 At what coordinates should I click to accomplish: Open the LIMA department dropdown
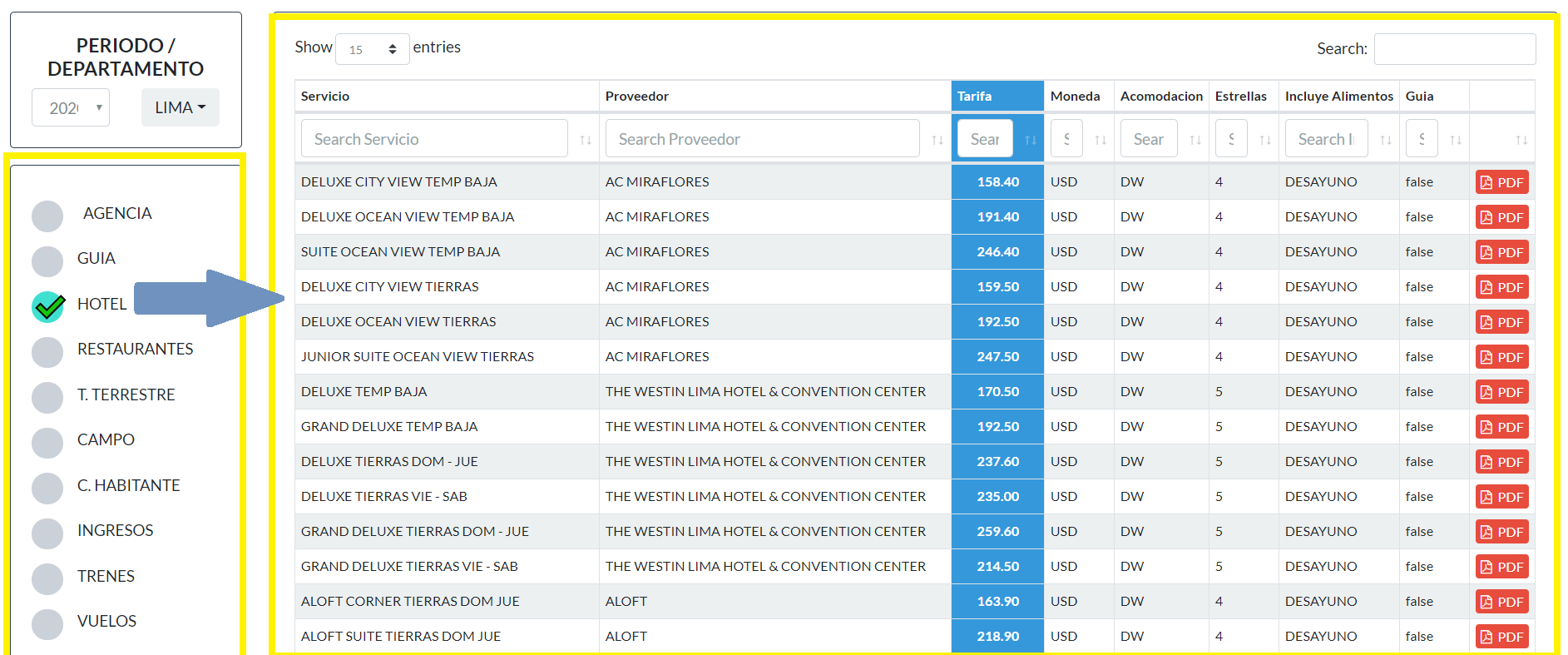point(180,107)
